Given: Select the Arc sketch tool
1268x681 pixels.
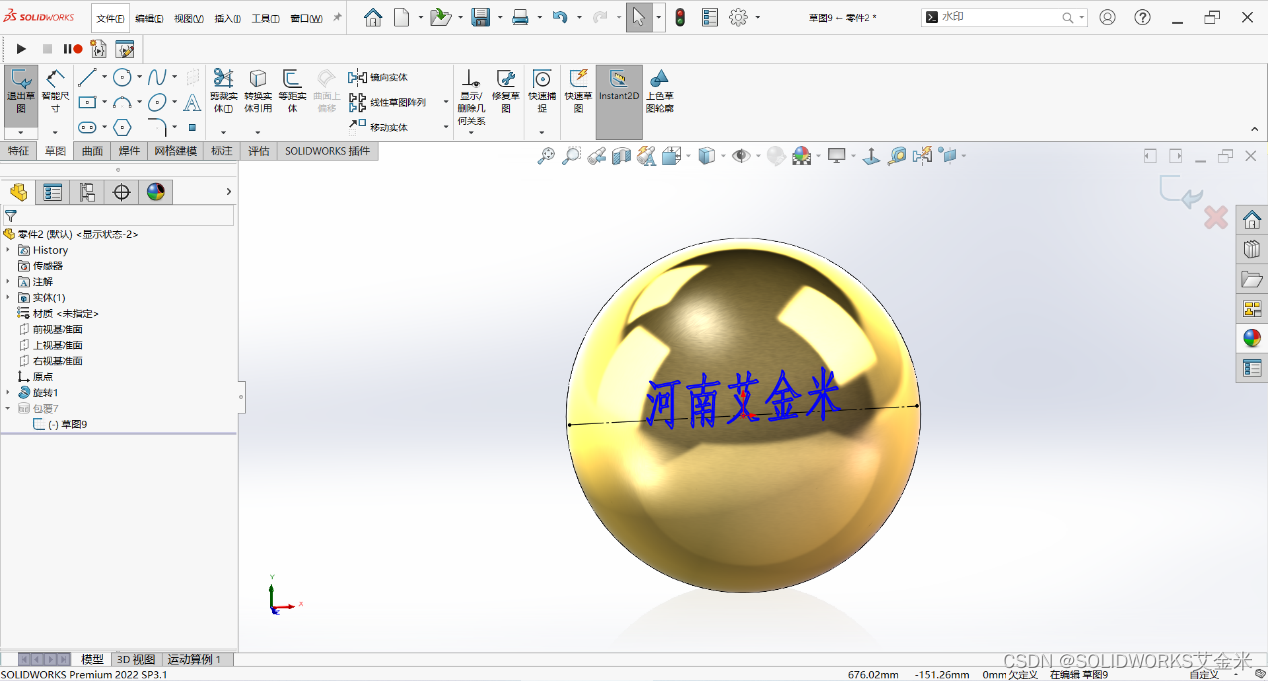Looking at the screenshot, I should click(122, 102).
